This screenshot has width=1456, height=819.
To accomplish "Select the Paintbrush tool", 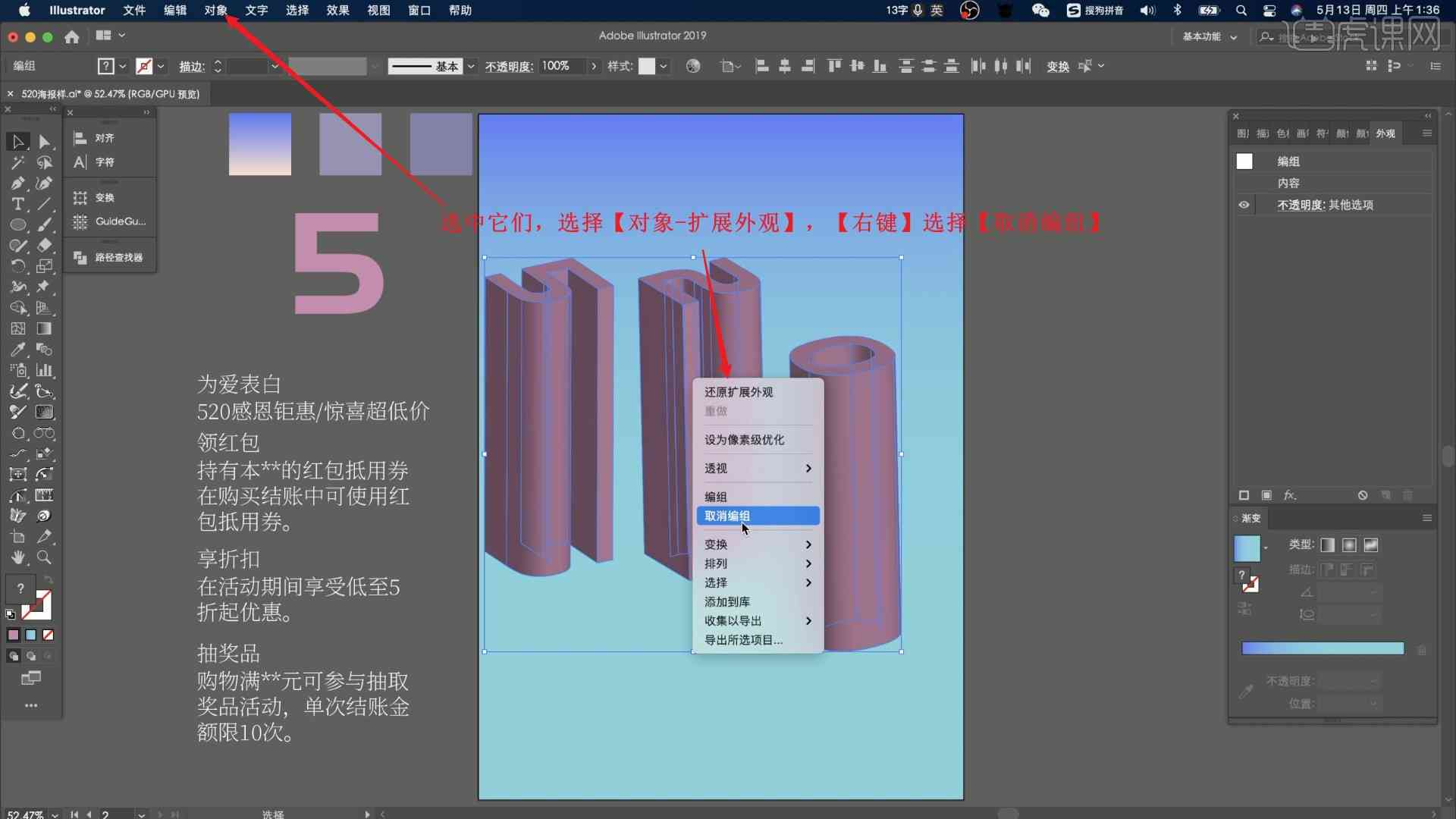I will point(45,225).
